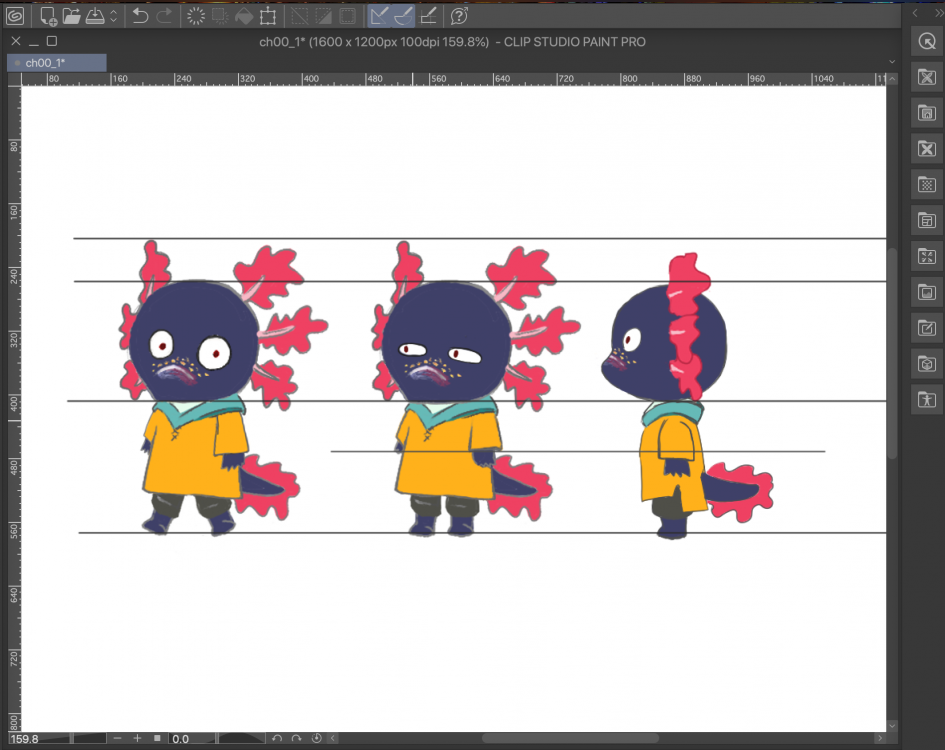Create a new canvas with New icon
The width and height of the screenshot is (945, 750).
pyautogui.click(x=47, y=15)
